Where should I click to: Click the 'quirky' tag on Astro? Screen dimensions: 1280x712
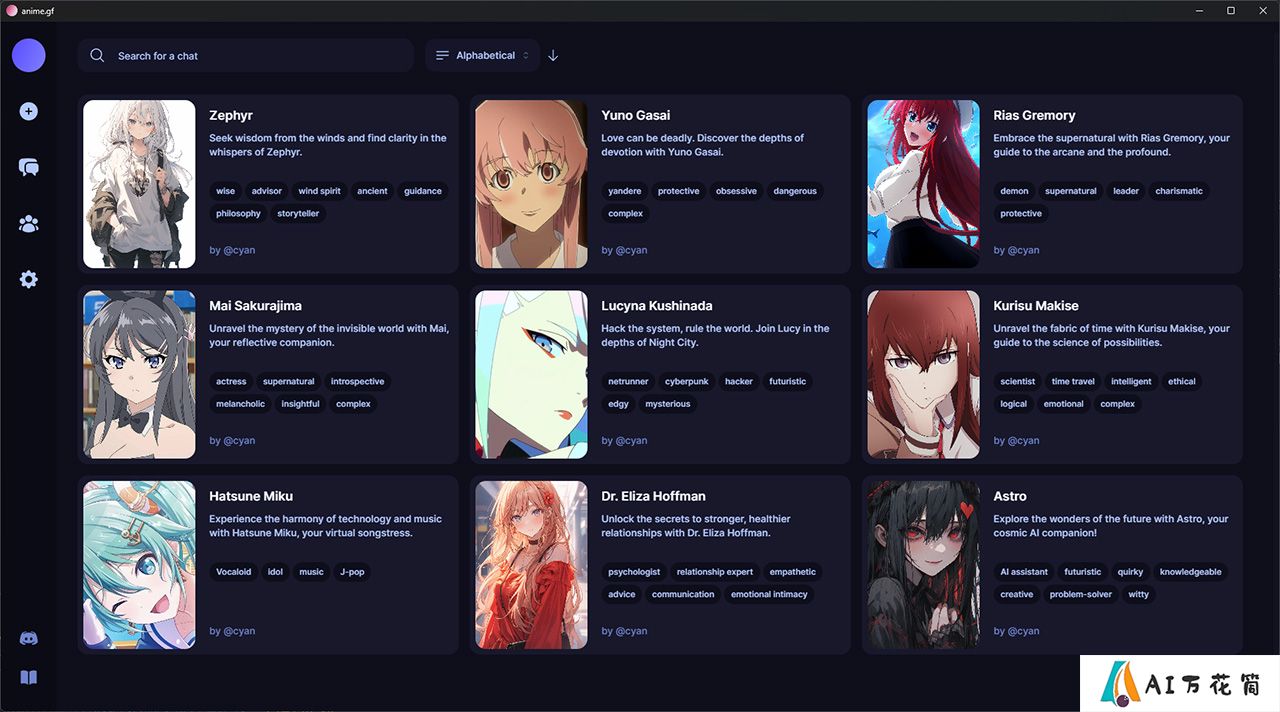(x=1130, y=572)
